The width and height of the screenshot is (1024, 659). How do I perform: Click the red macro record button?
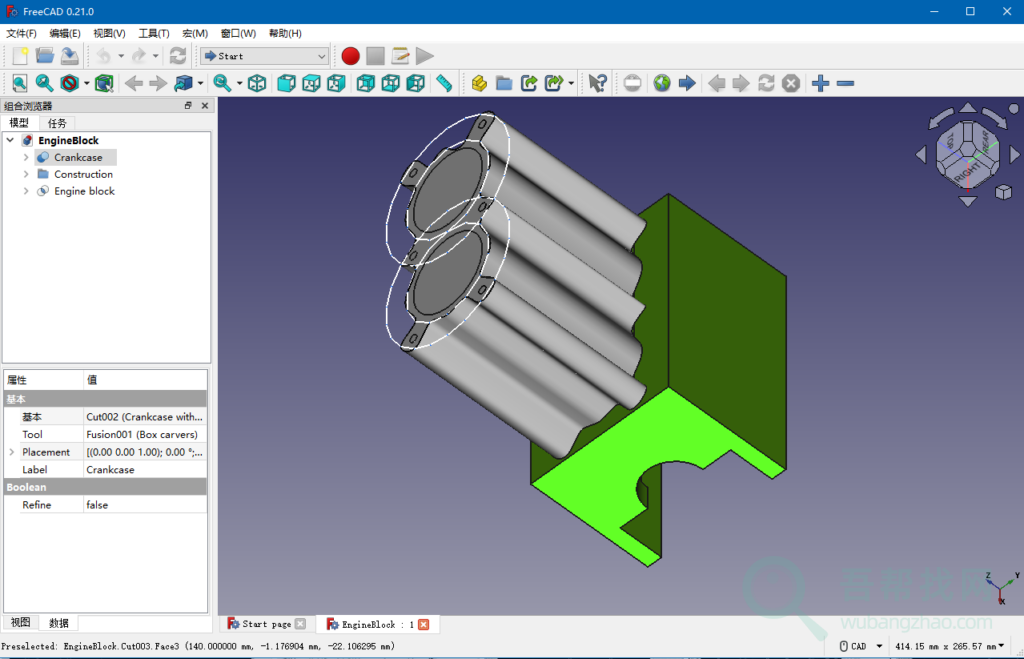pyautogui.click(x=350, y=56)
